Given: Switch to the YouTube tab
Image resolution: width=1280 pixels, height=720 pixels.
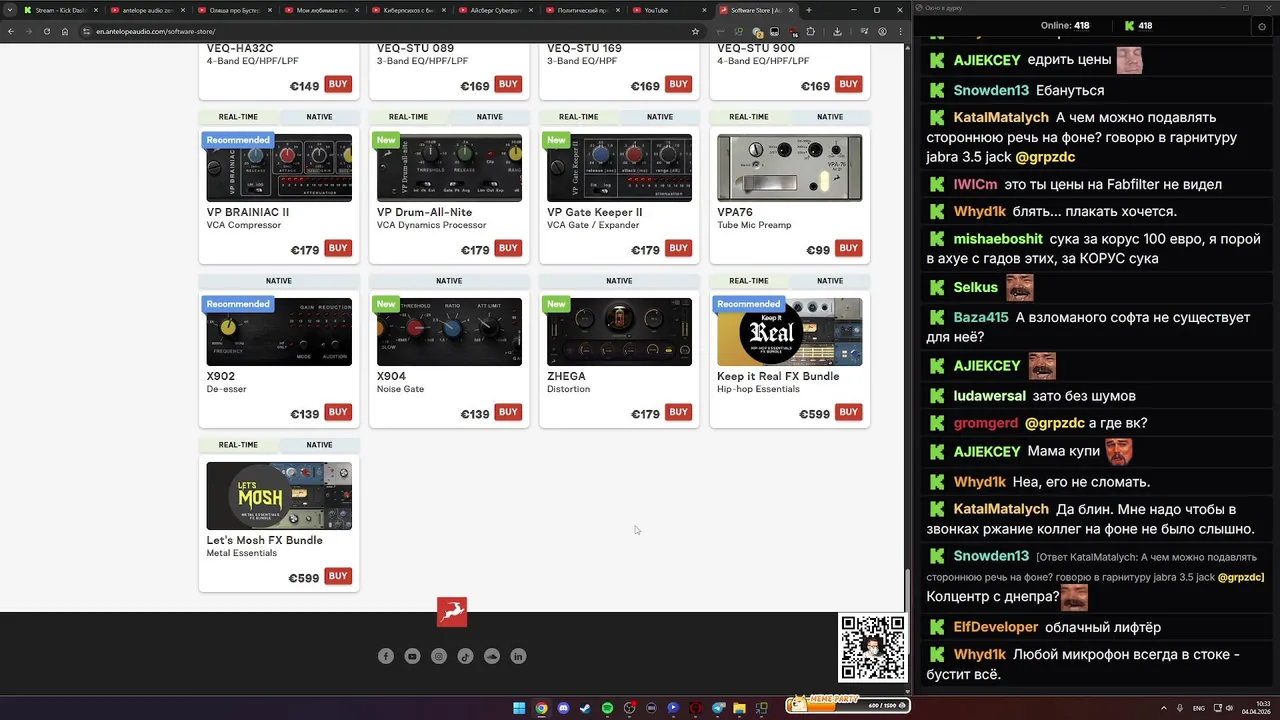Looking at the screenshot, I should coord(669,10).
